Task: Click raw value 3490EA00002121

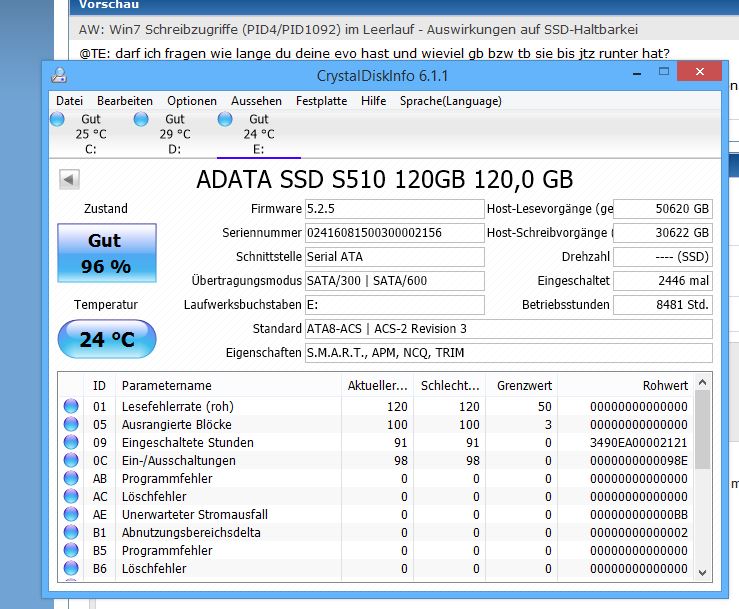Action: [x=639, y=443]
